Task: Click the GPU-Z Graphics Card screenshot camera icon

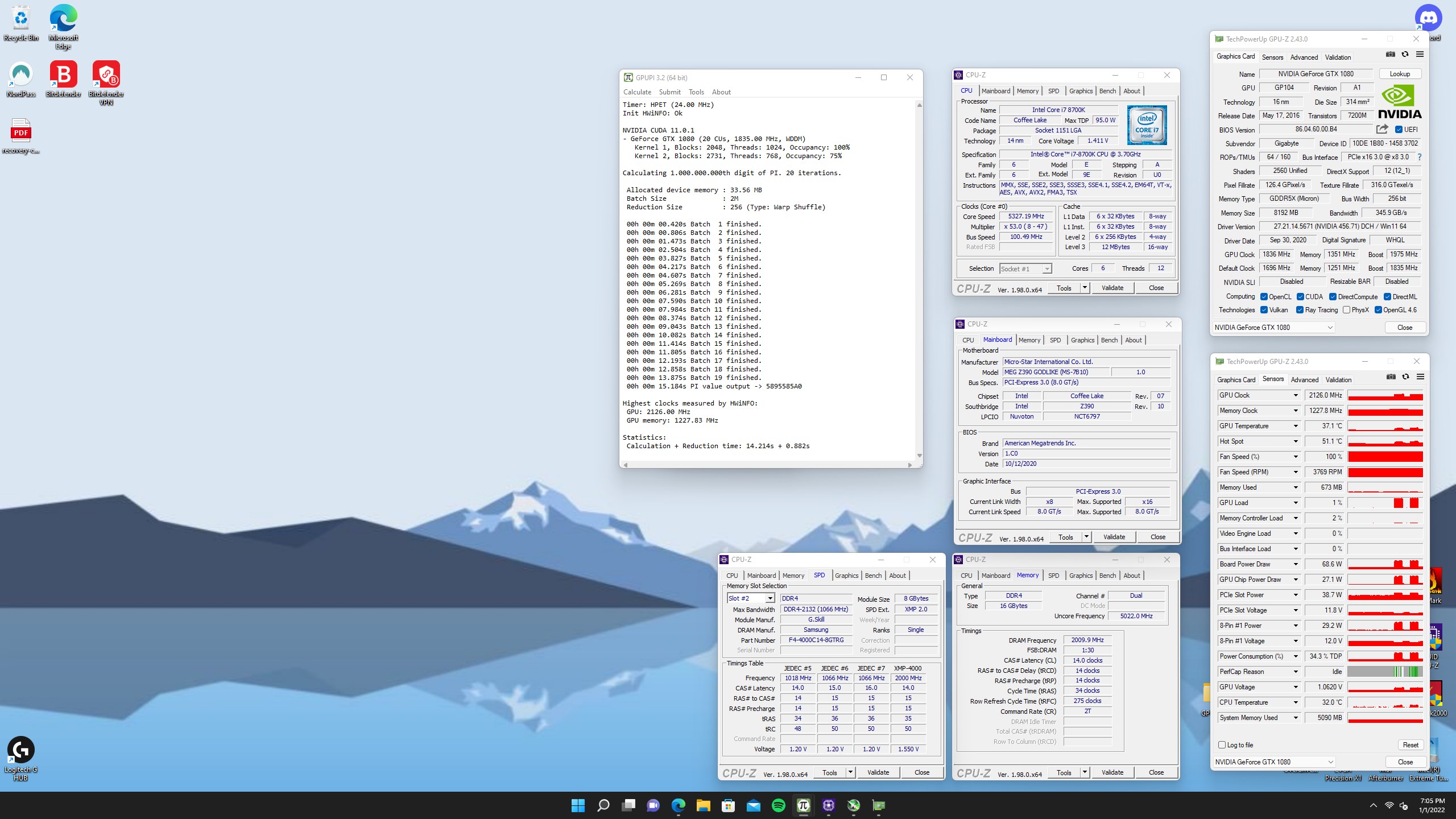Action: pos(1390,55)
